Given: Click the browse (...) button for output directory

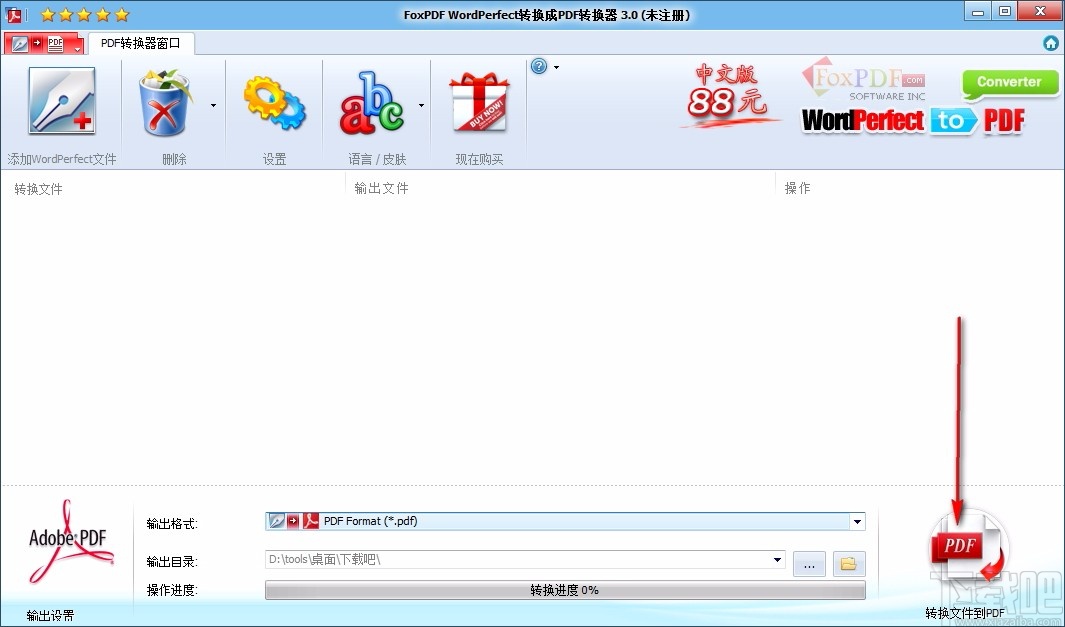Looking at the screenshot, I should [x=809, y=563].
